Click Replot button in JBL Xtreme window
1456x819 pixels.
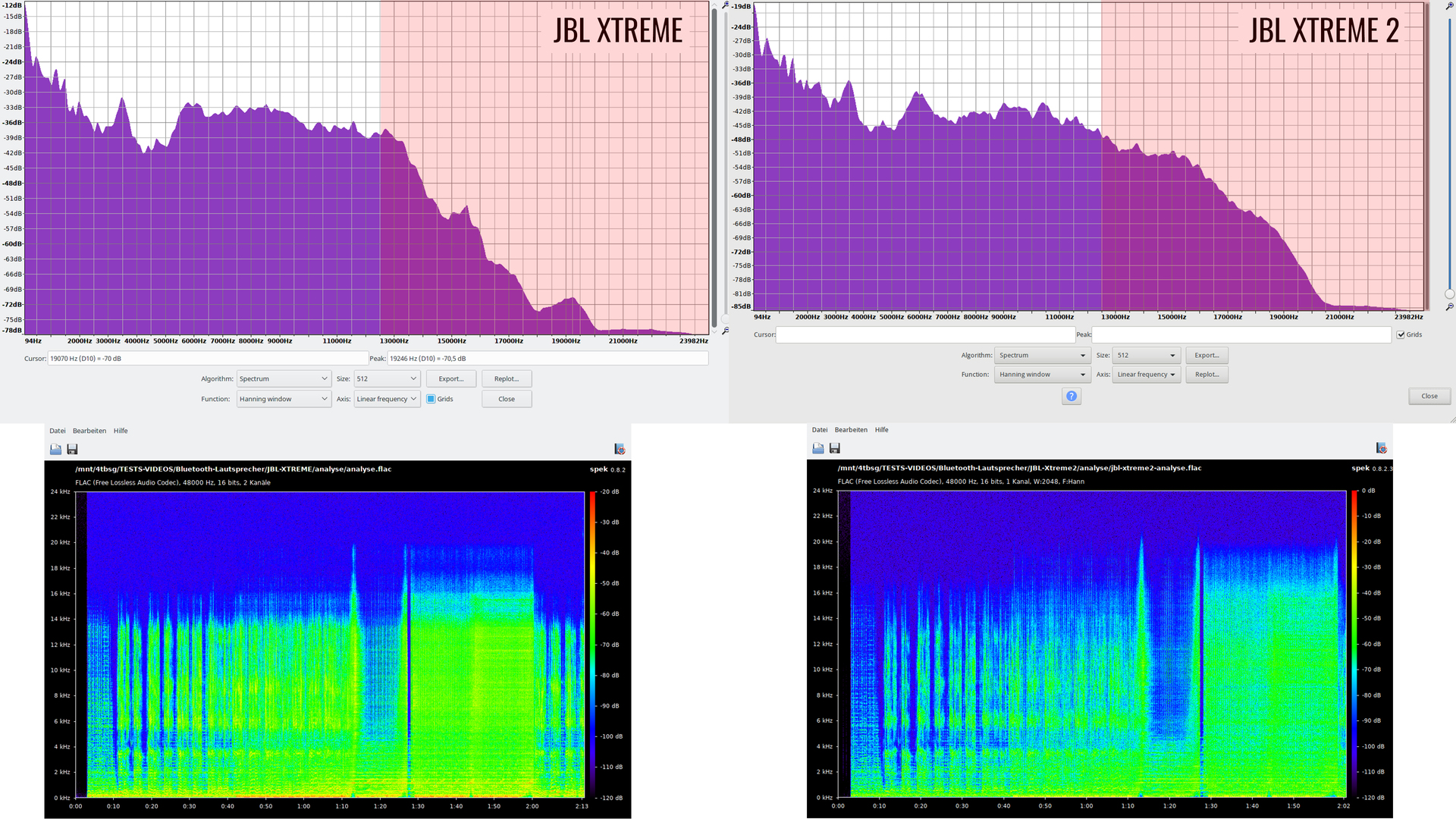(x=507, y=378)
